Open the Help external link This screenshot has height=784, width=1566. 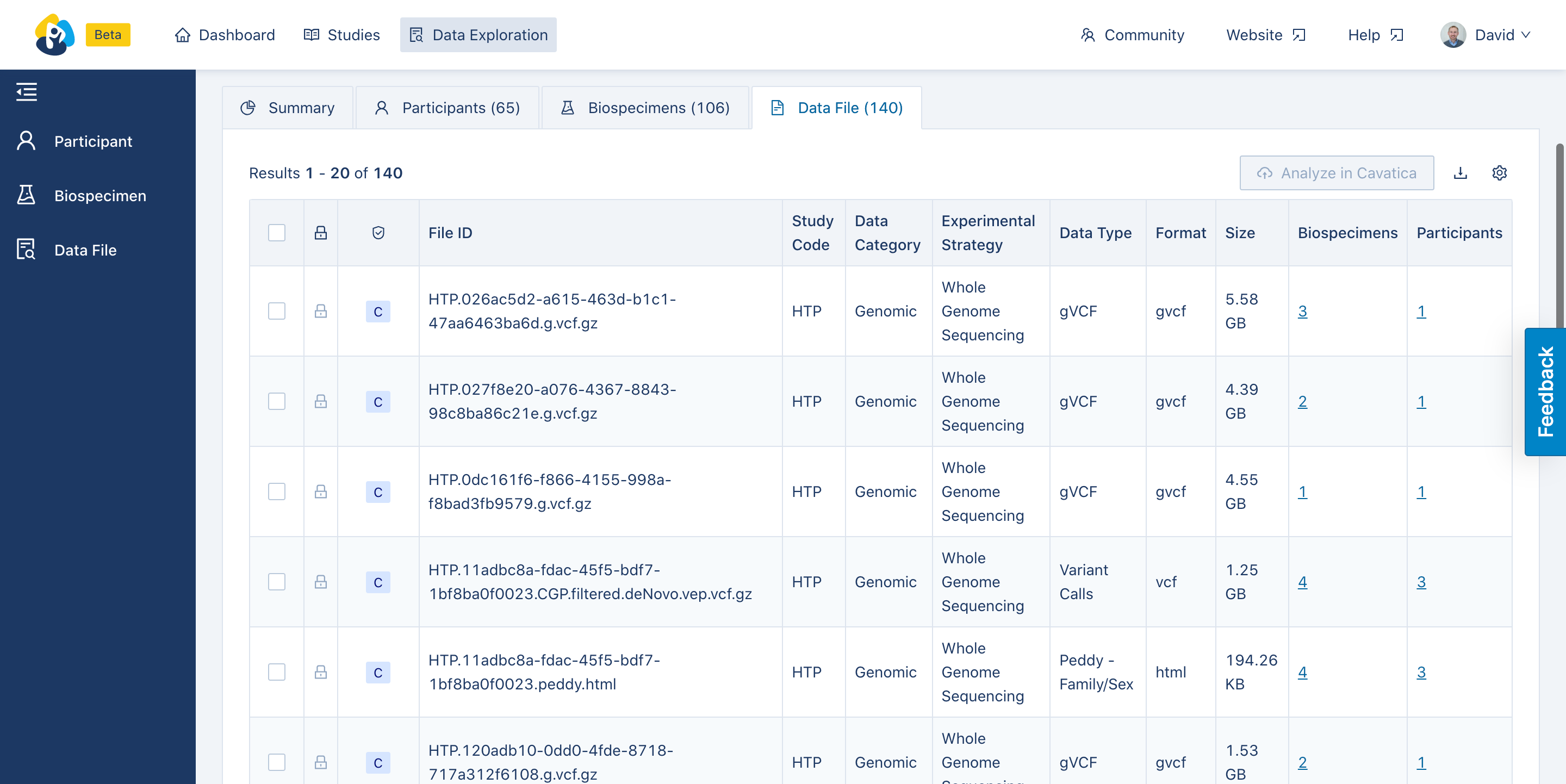(1375, 35)
